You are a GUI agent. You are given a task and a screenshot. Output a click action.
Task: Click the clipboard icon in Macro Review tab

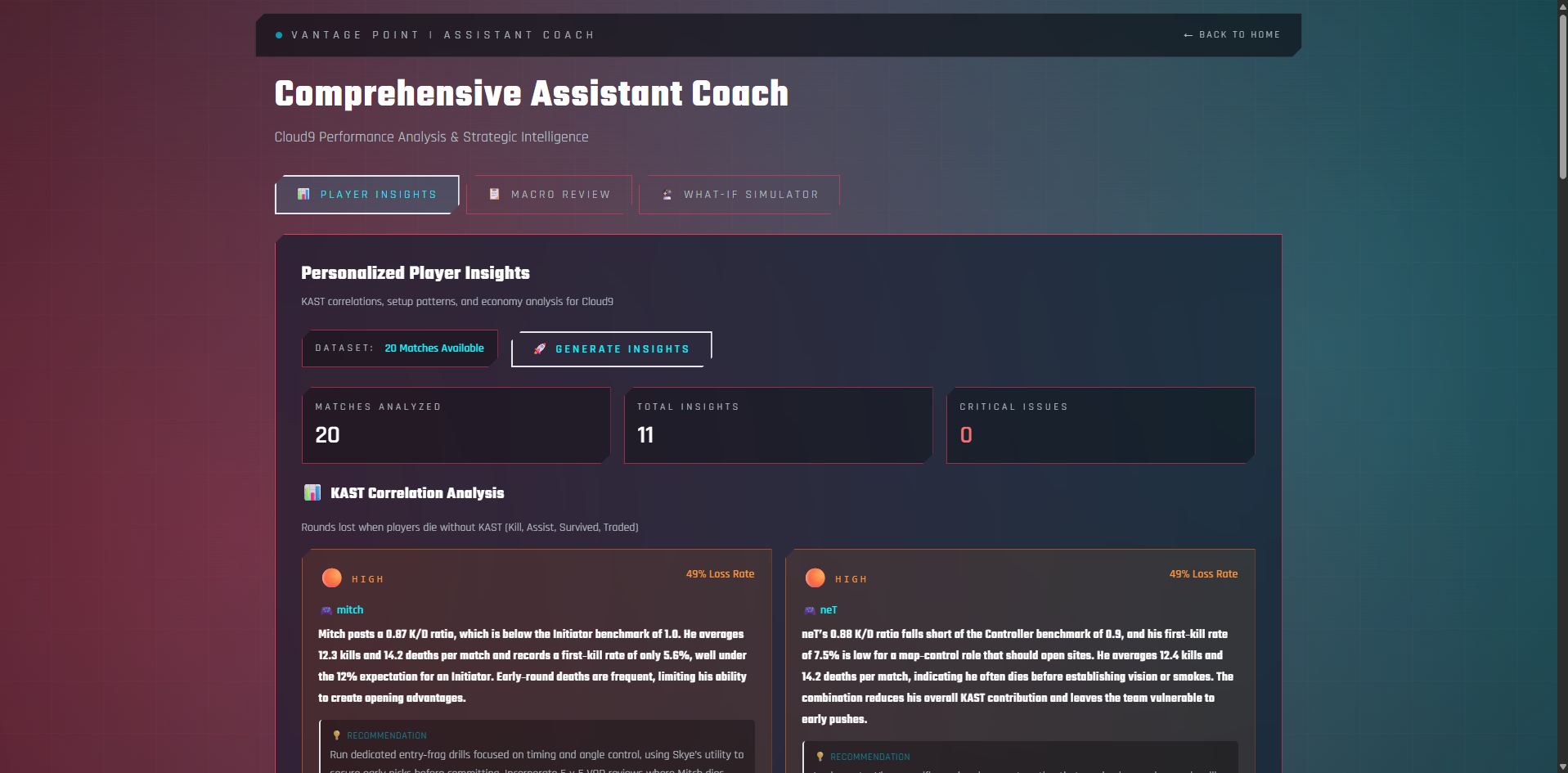click(494, 195)
